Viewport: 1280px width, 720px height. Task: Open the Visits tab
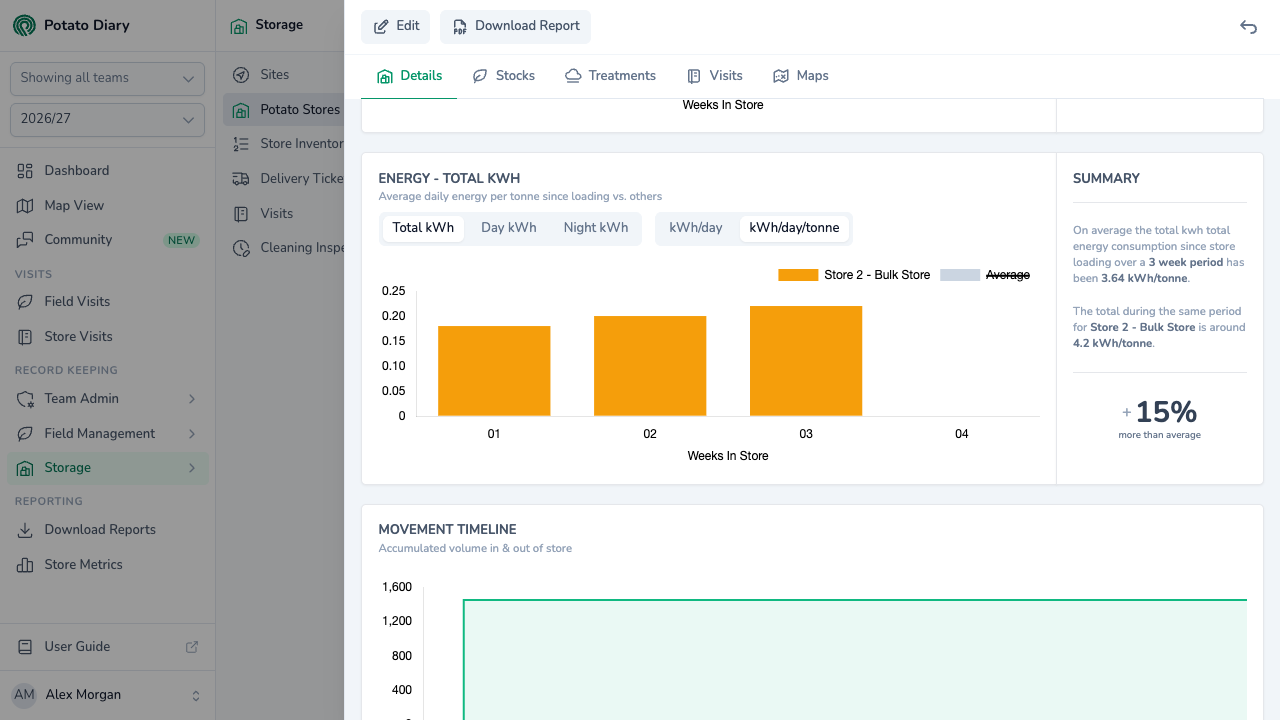coord(714,76)
